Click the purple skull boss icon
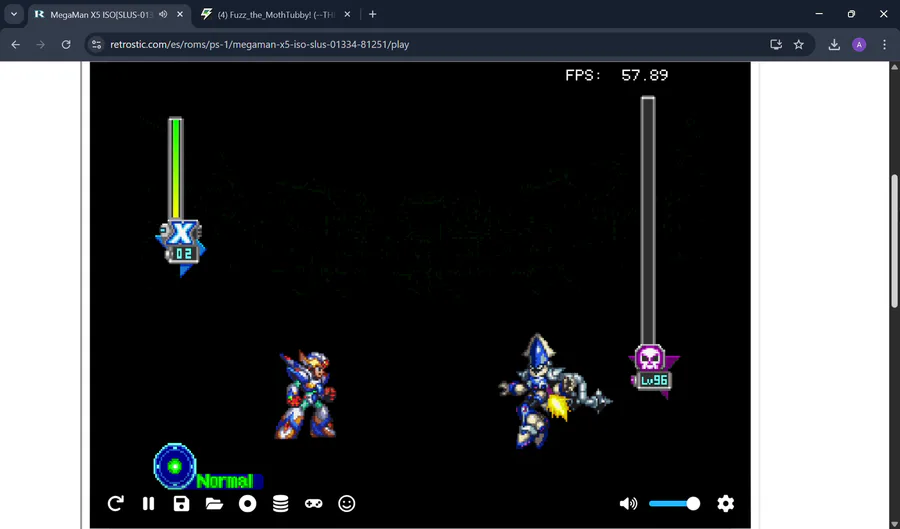The width and height of the screenshot is (900, 529). 650,358
